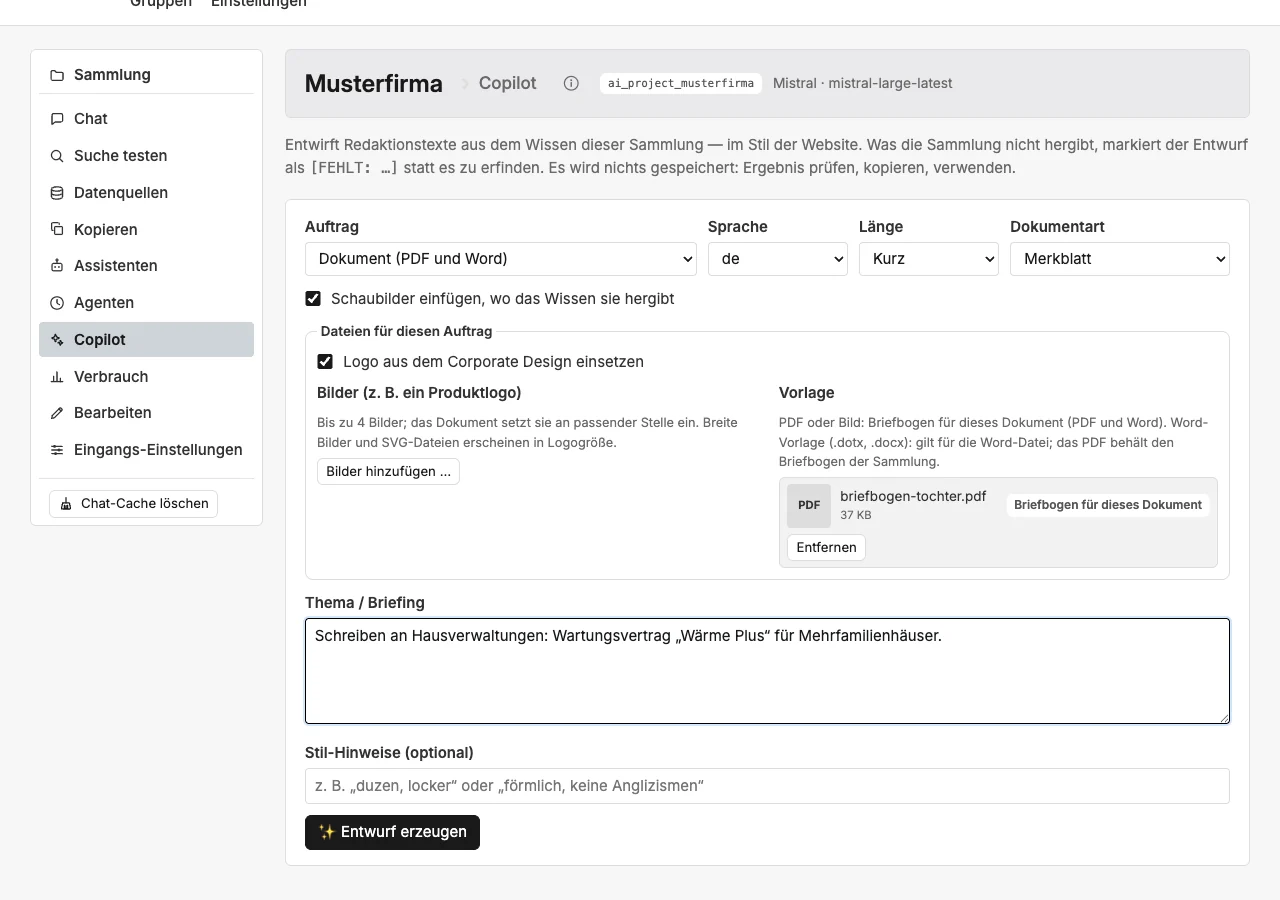This screenshot has width=1280, height=900.
Task: Focus the Stil-Hinweise input field
Action: pos(767,786)
